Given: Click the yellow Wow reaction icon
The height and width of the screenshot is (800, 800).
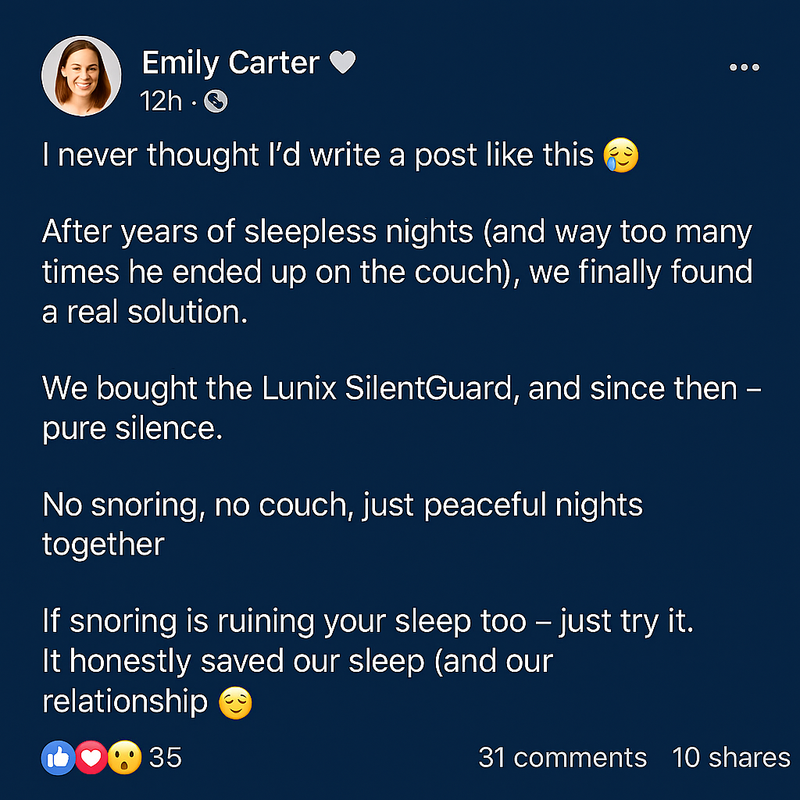Looking at the screenshot, I should coord(126,758).
